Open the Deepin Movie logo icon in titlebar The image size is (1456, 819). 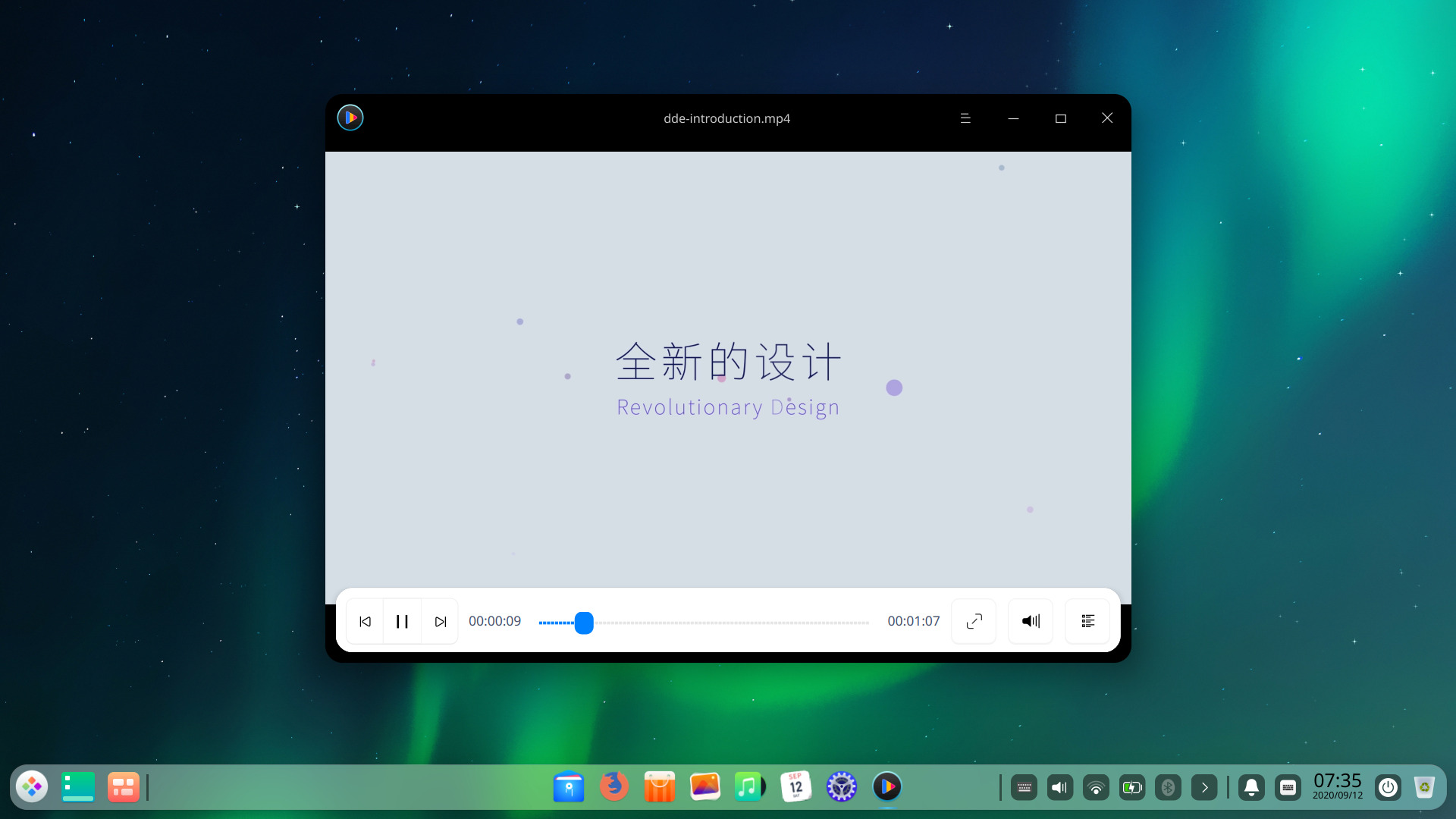tap(350, 118)
